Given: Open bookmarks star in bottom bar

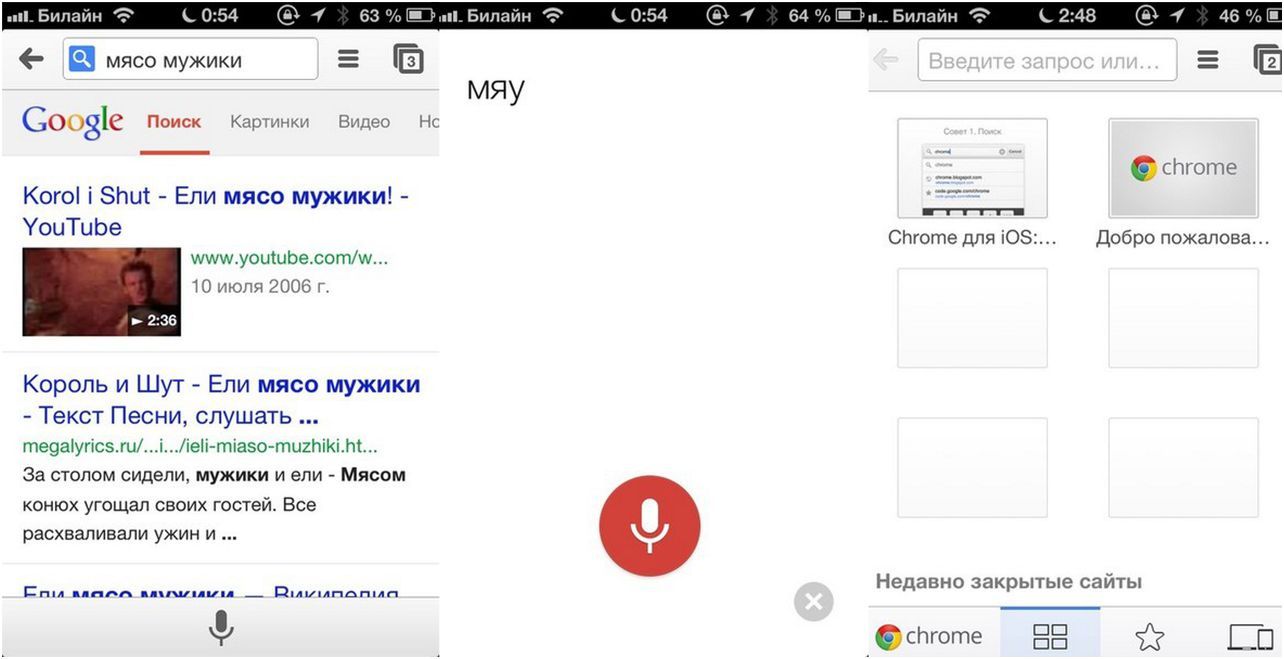Looking at the screenshot, I should (x=1150, y=636).
